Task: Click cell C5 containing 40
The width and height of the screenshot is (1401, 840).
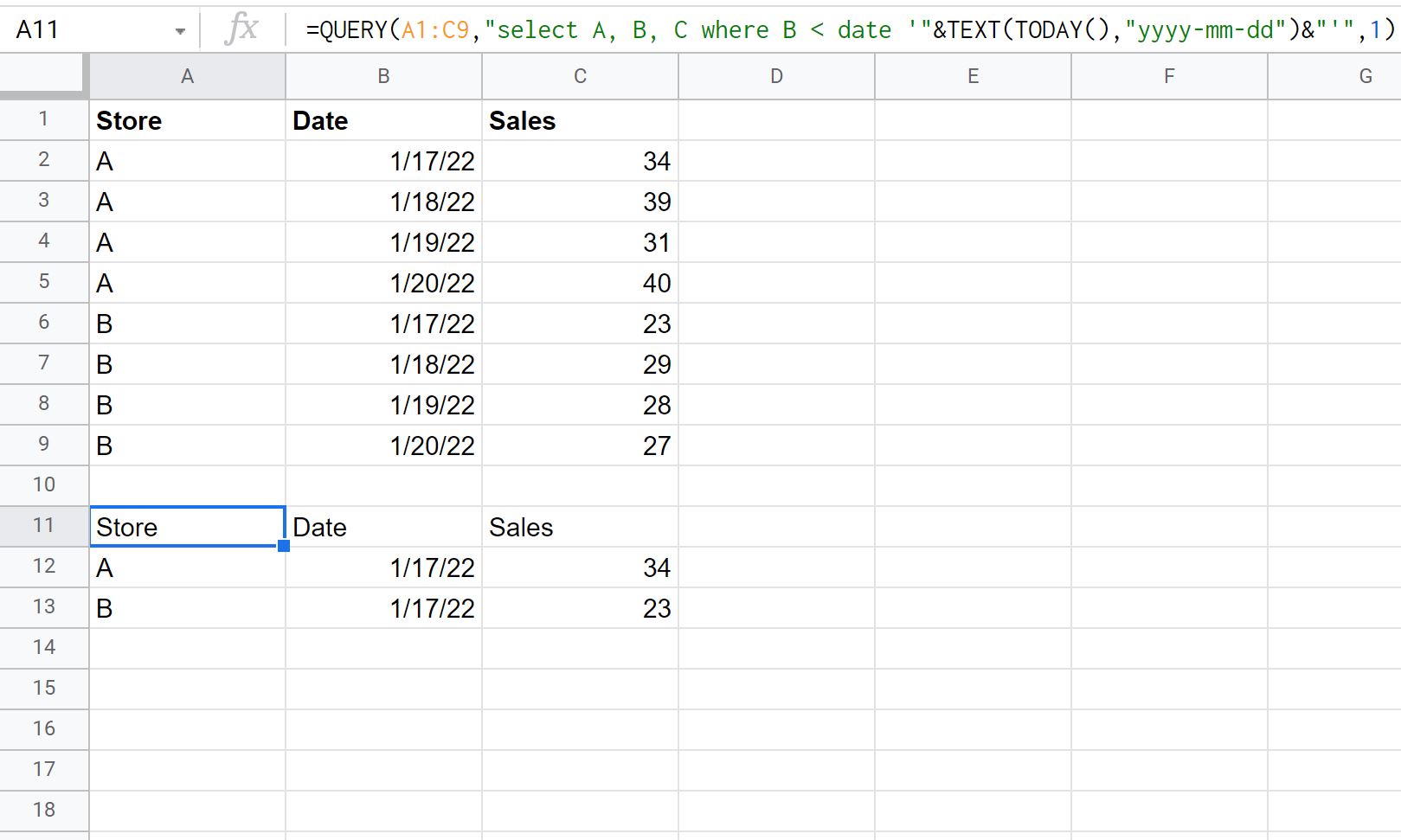Action: [x=580, y=283]
